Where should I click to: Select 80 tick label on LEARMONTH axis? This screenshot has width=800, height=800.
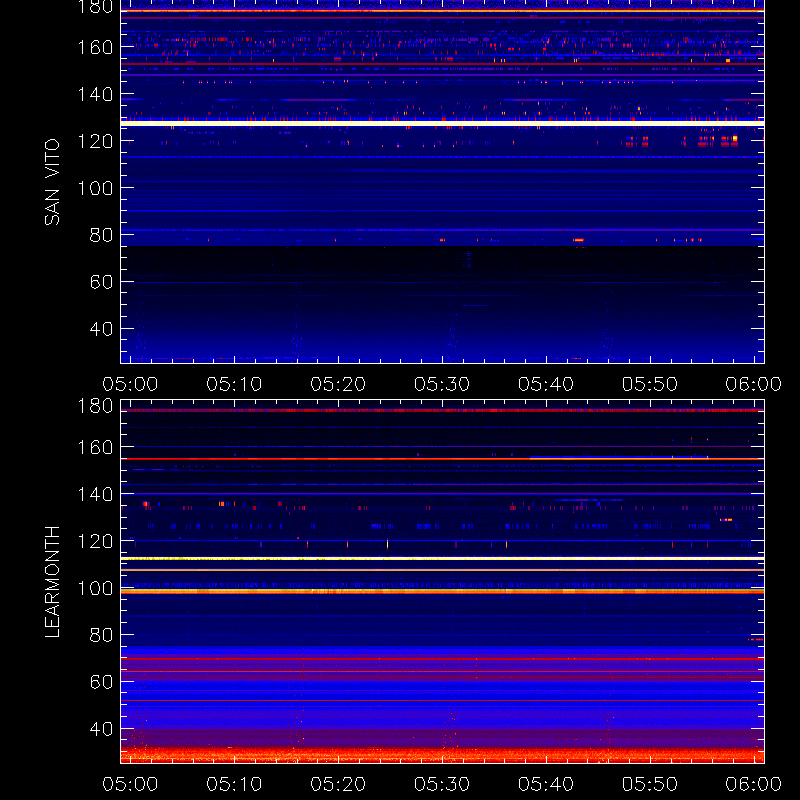(x=101, y=635)
